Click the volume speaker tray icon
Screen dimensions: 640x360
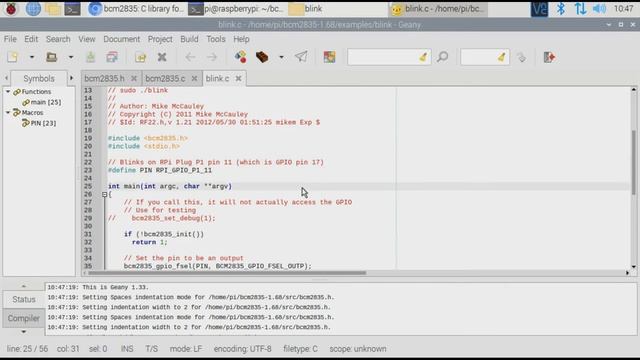[x=599, y=9]
